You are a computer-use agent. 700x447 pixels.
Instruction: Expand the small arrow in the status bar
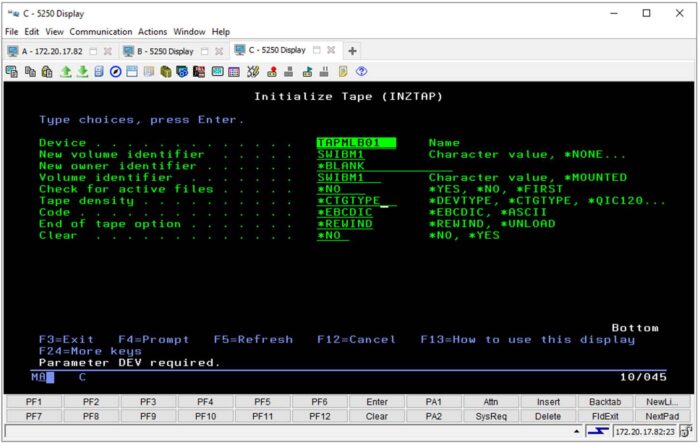click(579, 432)
